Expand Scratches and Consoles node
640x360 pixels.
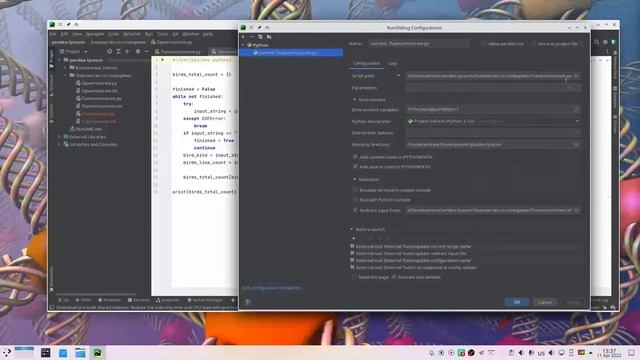[60, 144]
